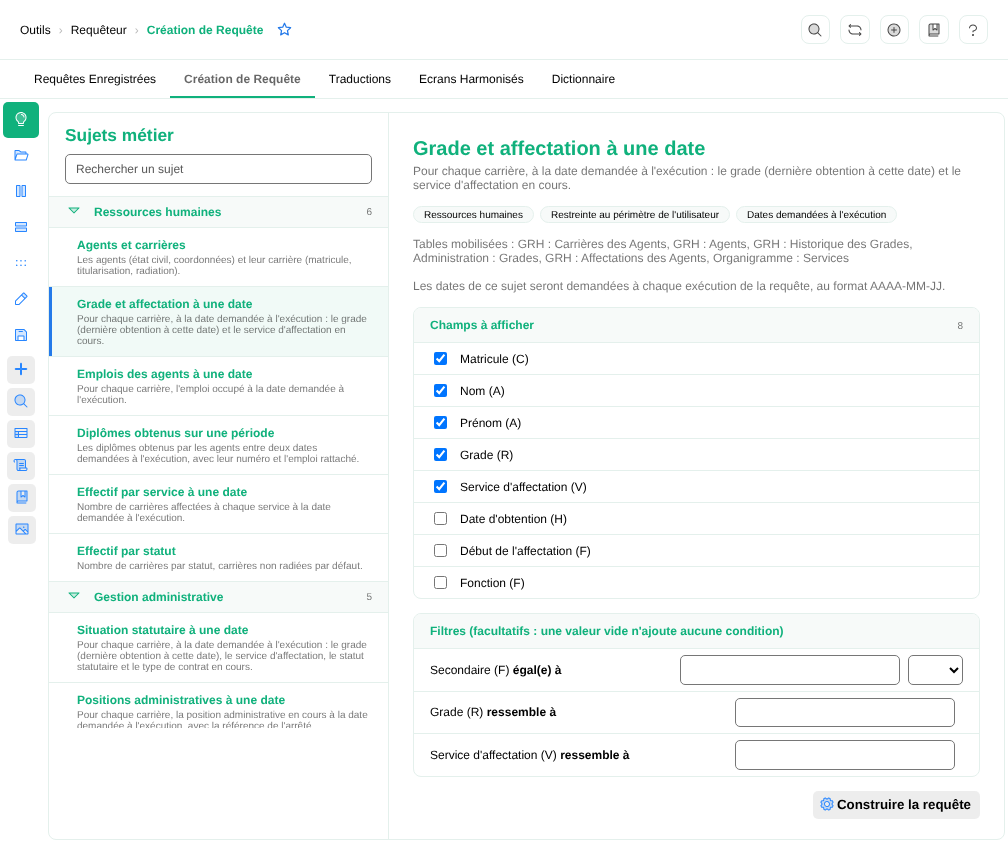Click the plus icon in the left sidebar
The image size is (1008, 850).
click(21, 369)
